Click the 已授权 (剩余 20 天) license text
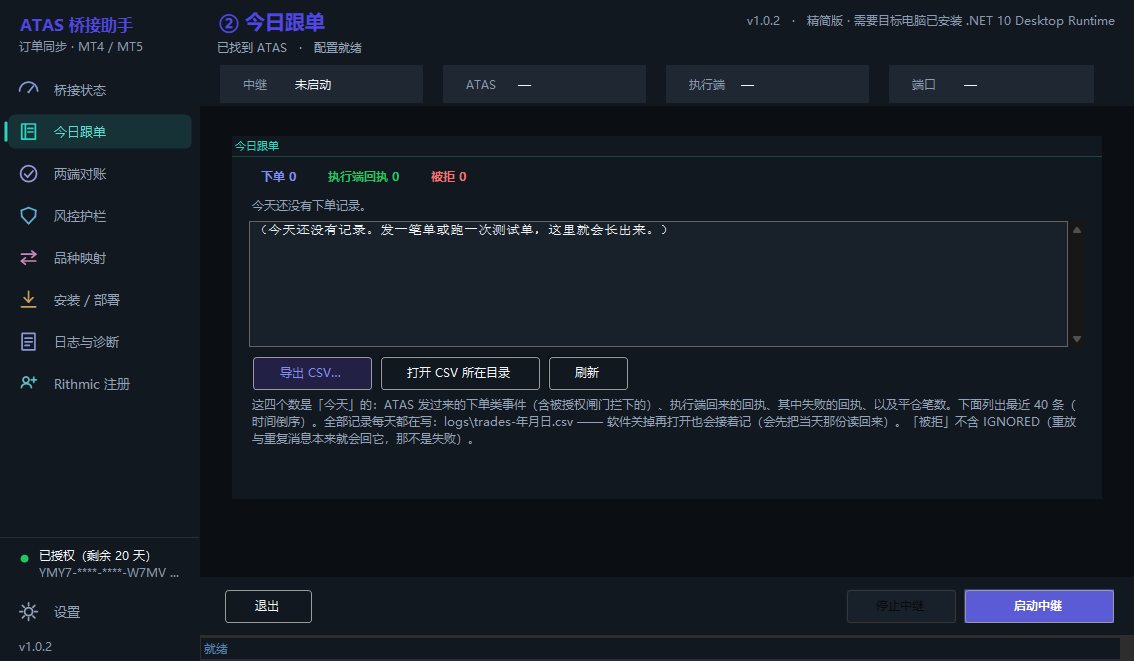1134x661 pixels. [x=95, y=555]
